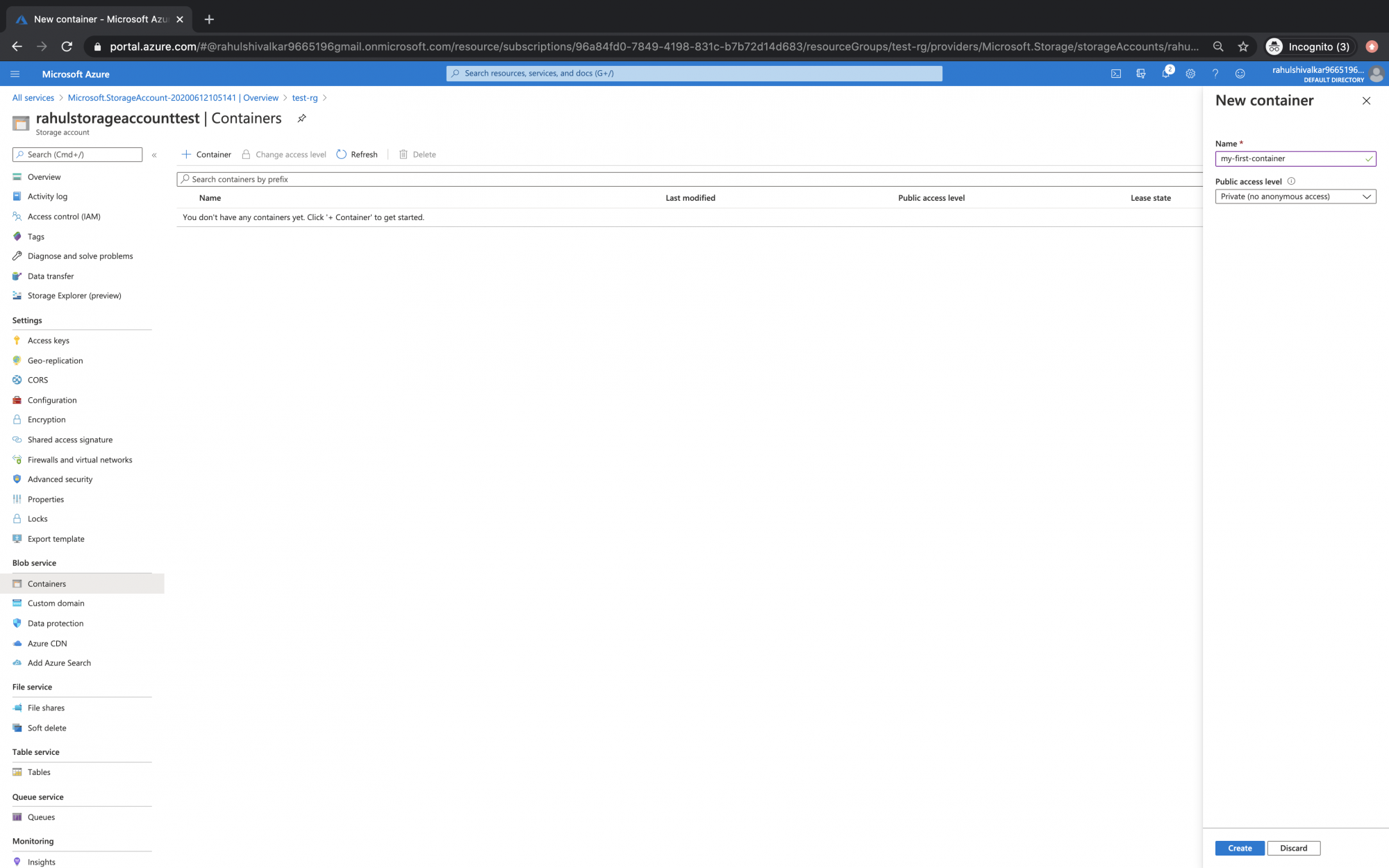
Task: Open Cloud Shell from the top bar
Action: [x=1116, y=73]
